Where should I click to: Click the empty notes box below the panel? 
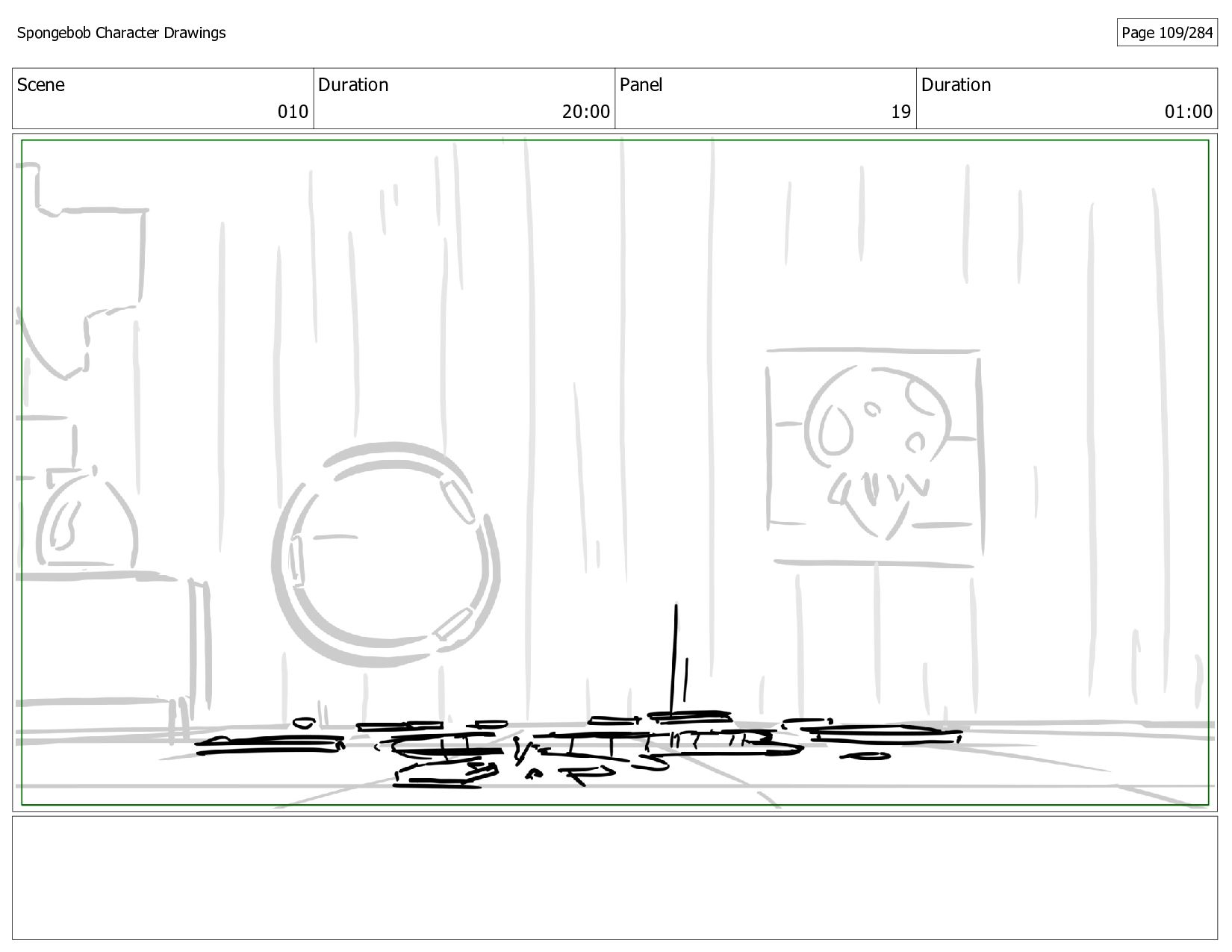click(x=615, y=878)
